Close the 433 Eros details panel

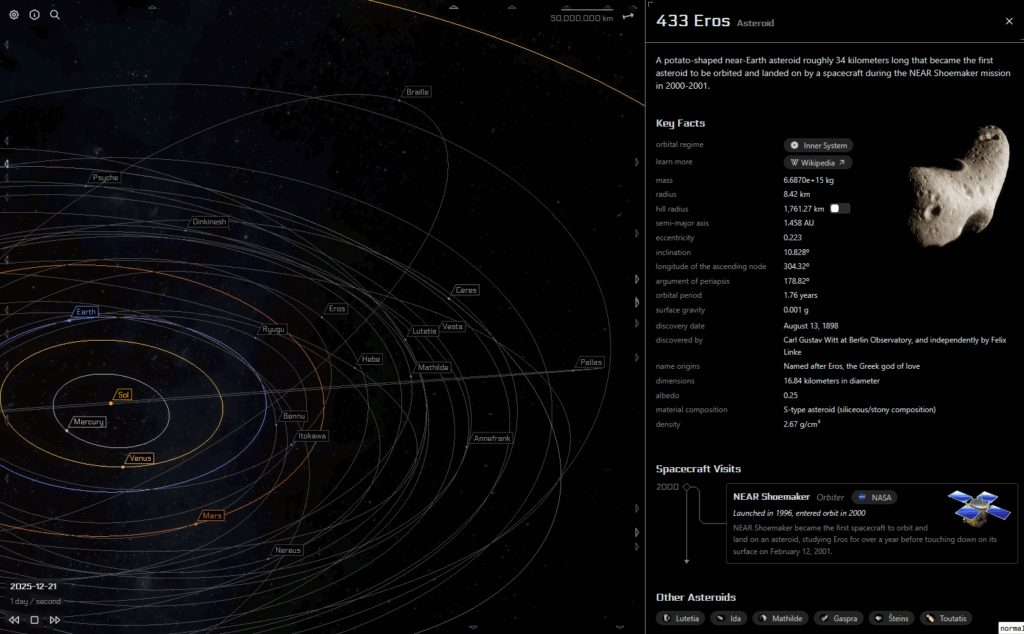tap(1009, 21)
